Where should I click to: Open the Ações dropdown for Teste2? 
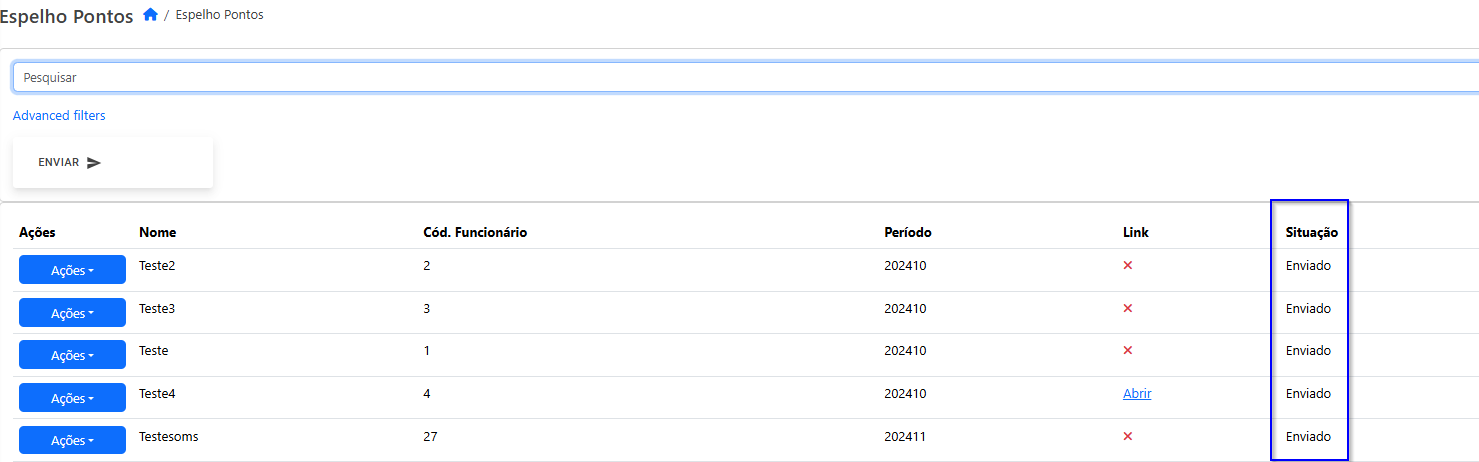coord(72,270)
